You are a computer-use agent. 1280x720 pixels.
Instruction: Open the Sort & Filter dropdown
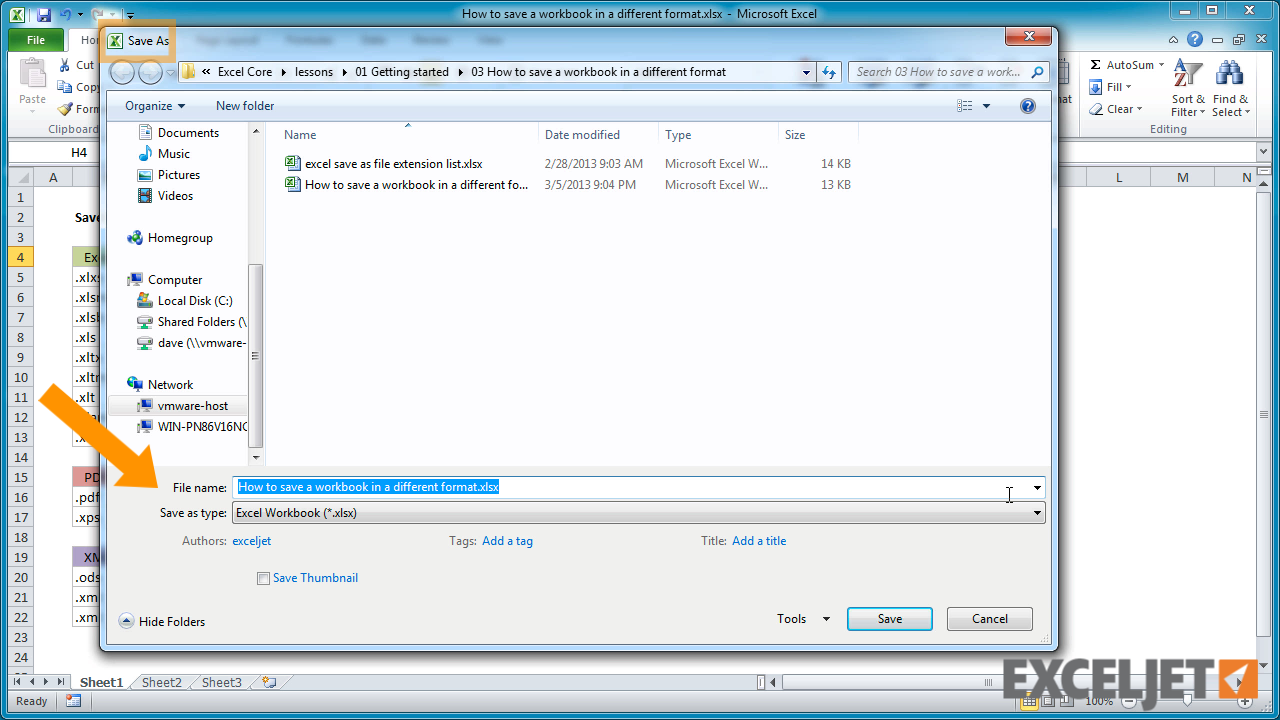1188,106
